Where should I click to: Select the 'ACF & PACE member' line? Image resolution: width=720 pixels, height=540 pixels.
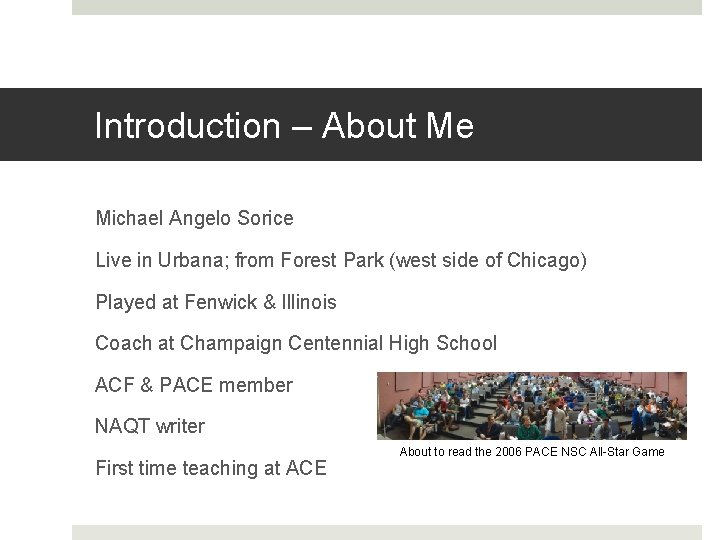(193, 385)
